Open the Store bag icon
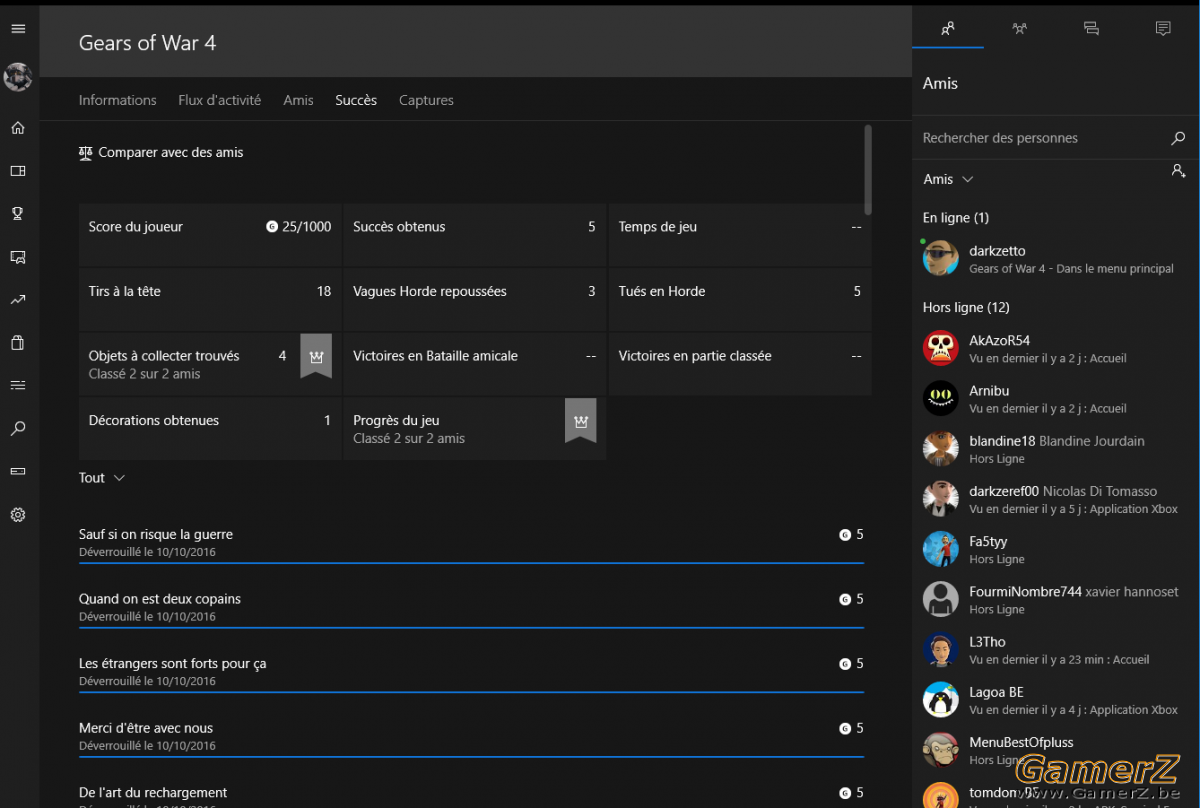1200x808 pixels. 18,342
